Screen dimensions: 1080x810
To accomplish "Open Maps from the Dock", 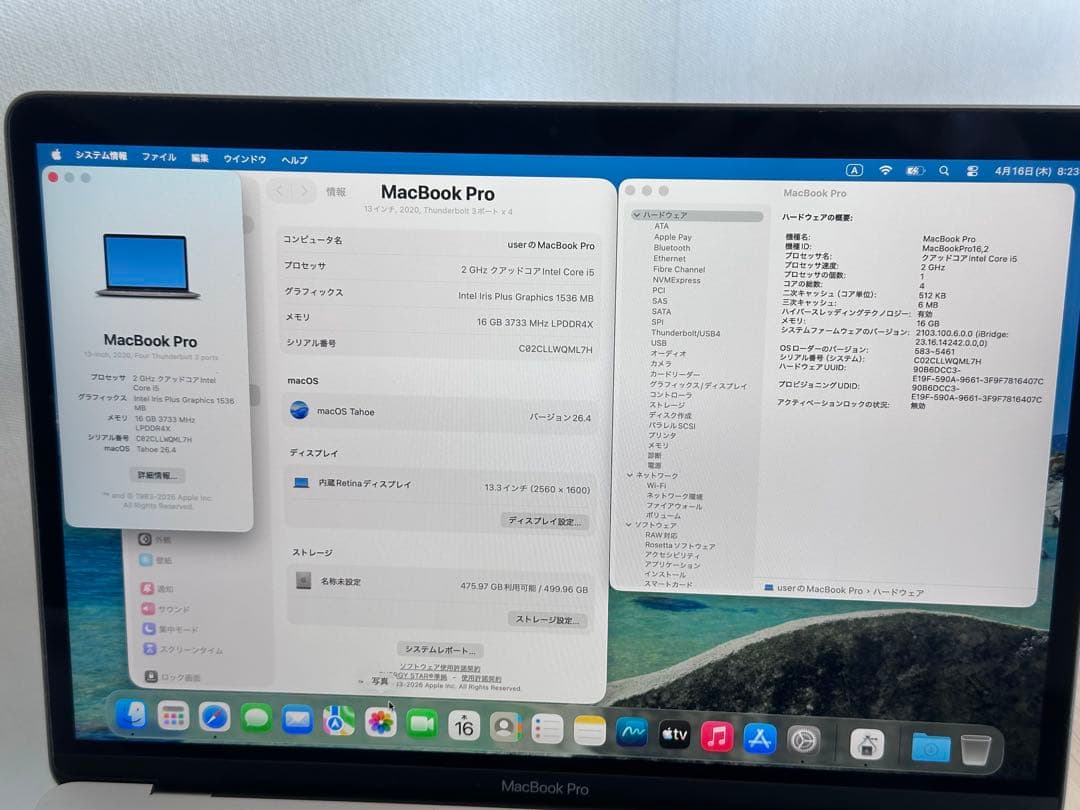I will 339,722.
